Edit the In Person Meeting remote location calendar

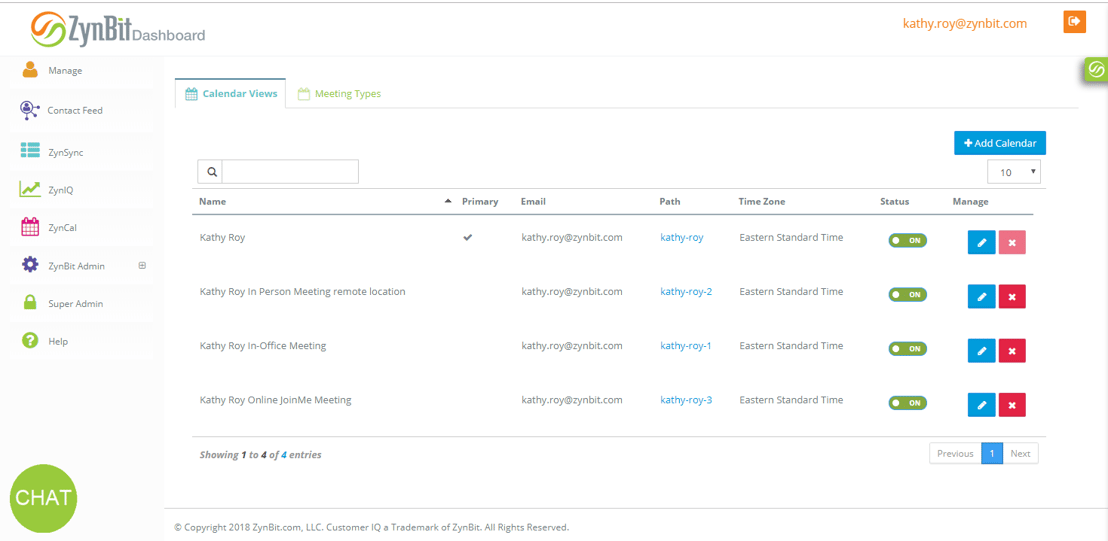[982, 297]
